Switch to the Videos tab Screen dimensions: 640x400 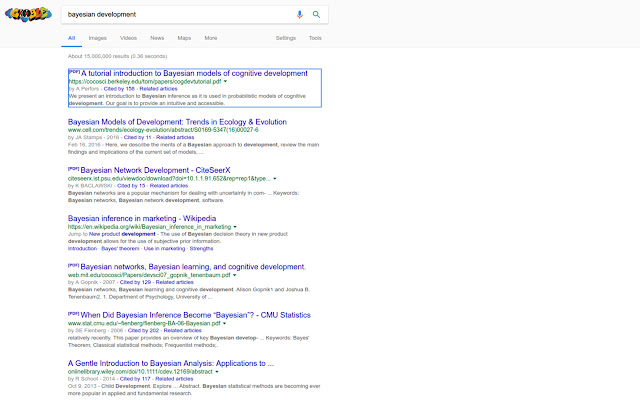[x=128, y=38]
